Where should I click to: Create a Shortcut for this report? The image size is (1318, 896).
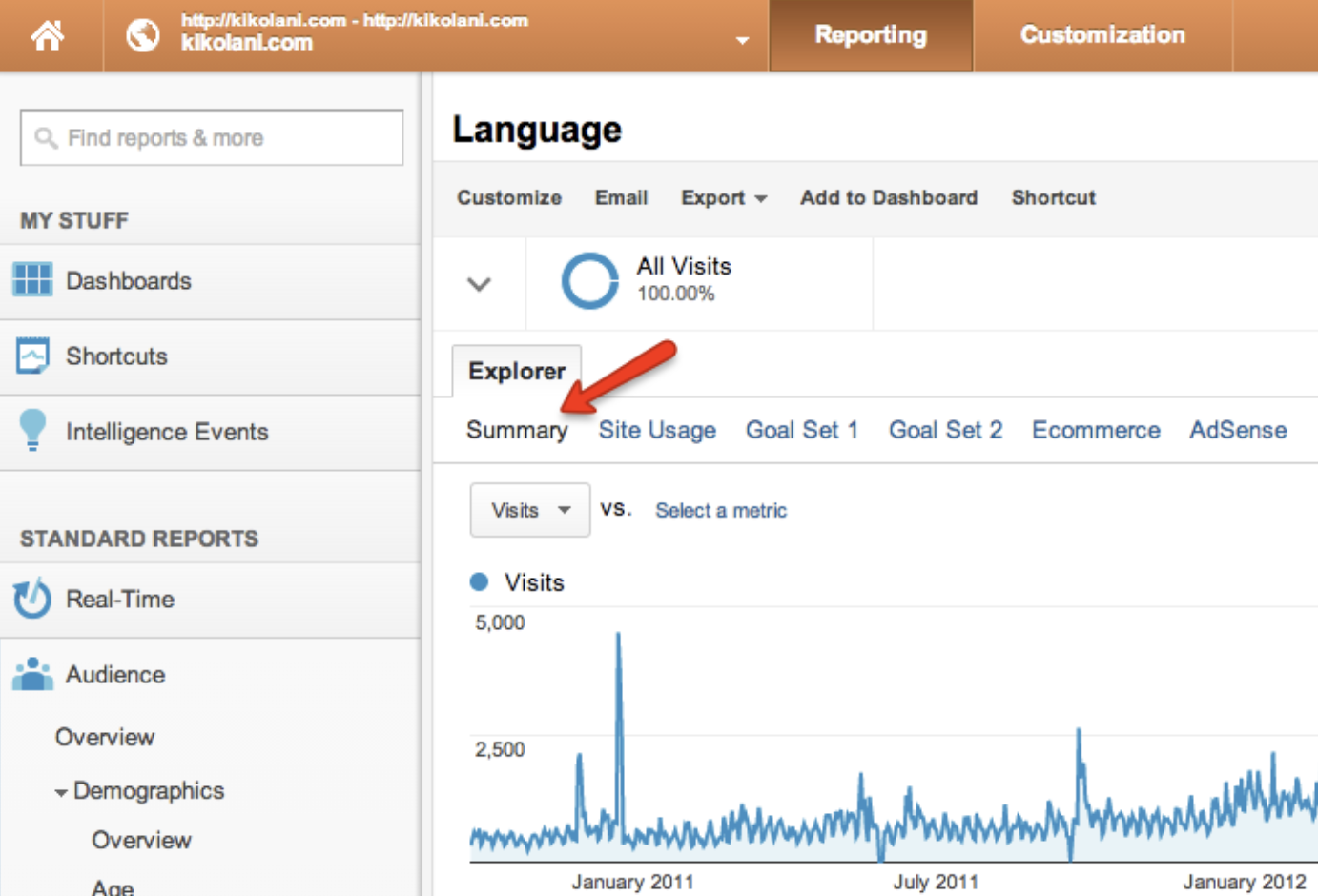tap(1054, 197)
